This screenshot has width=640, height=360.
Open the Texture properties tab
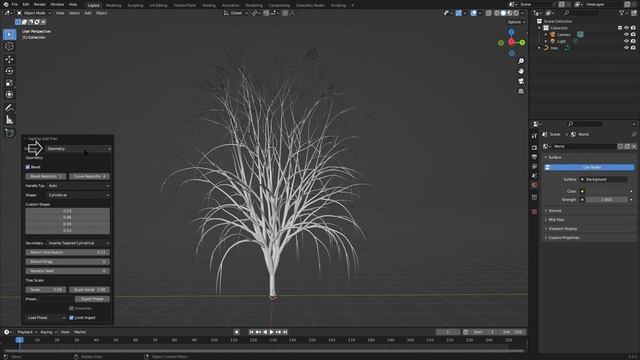point(534,212)
